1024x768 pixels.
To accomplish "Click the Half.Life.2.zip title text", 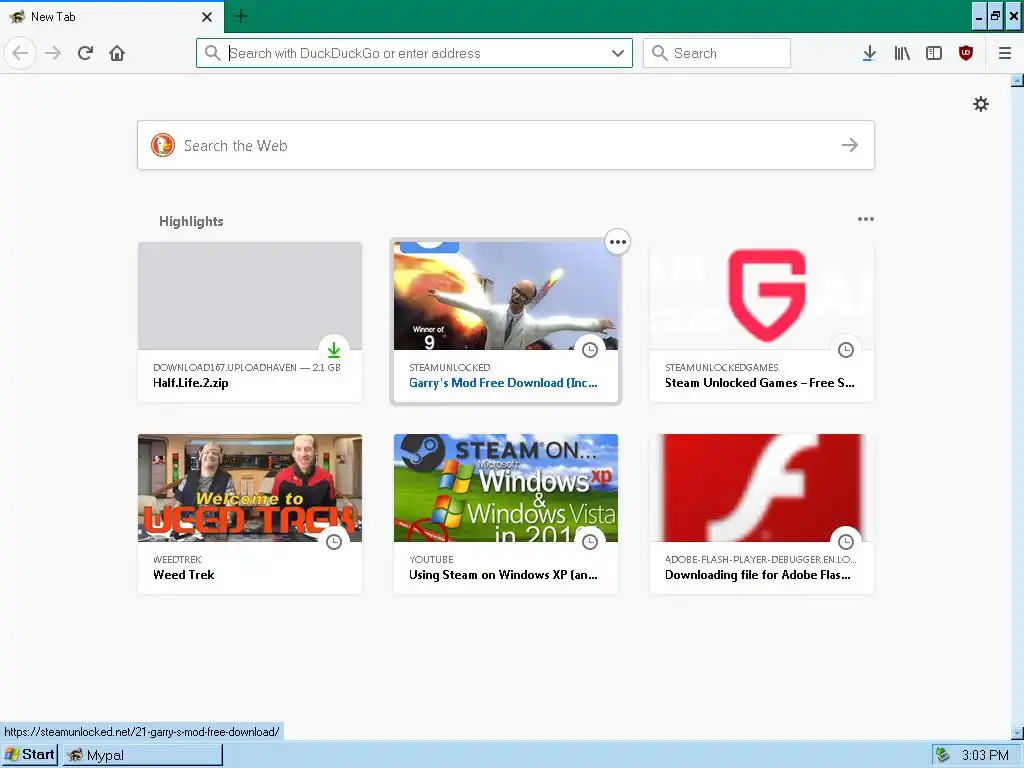I will click(191, 383).
